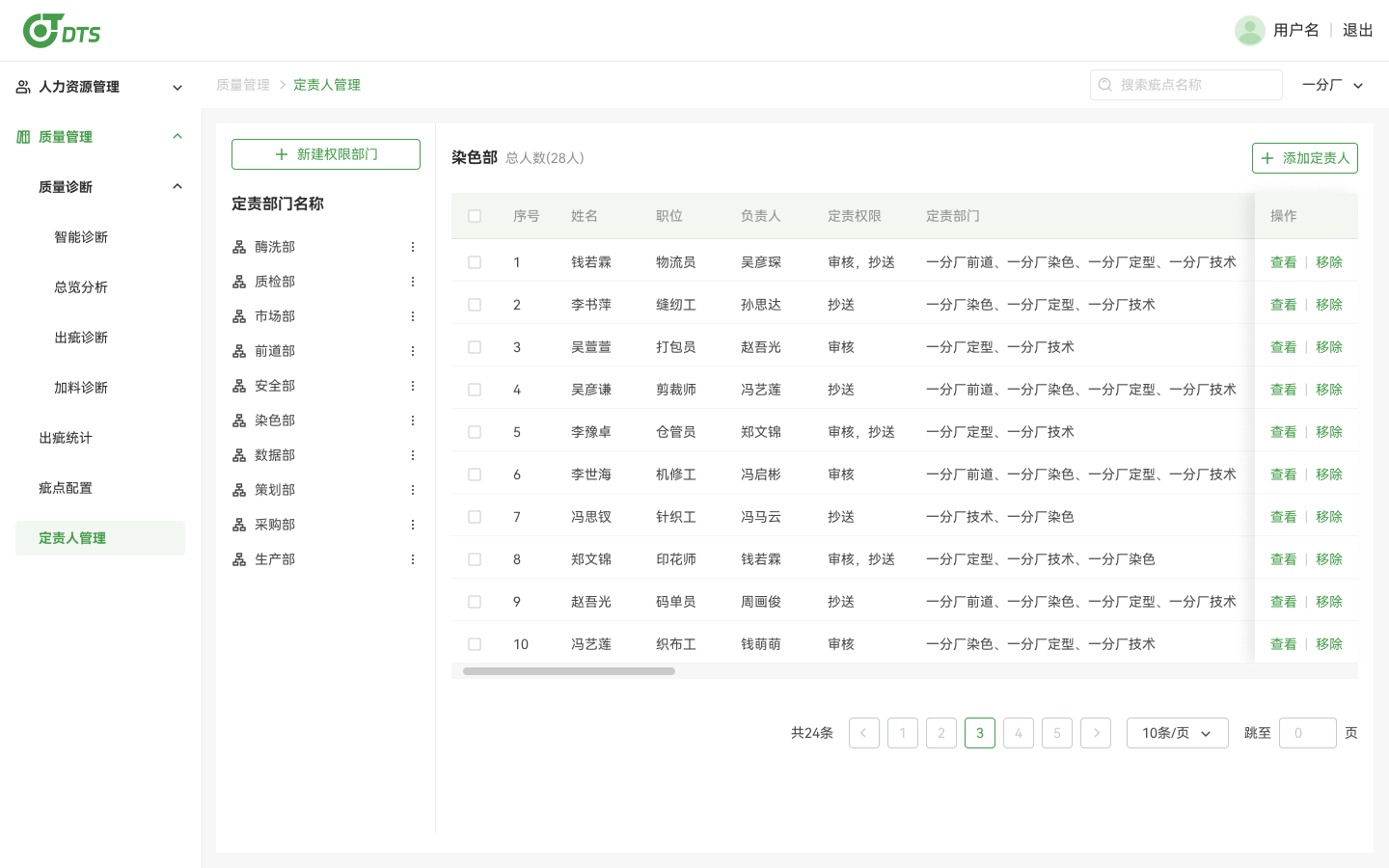1389x868 pixels.
Task: Remove 冯艺莲 via 移除 link
Action: coord(1329,644)
